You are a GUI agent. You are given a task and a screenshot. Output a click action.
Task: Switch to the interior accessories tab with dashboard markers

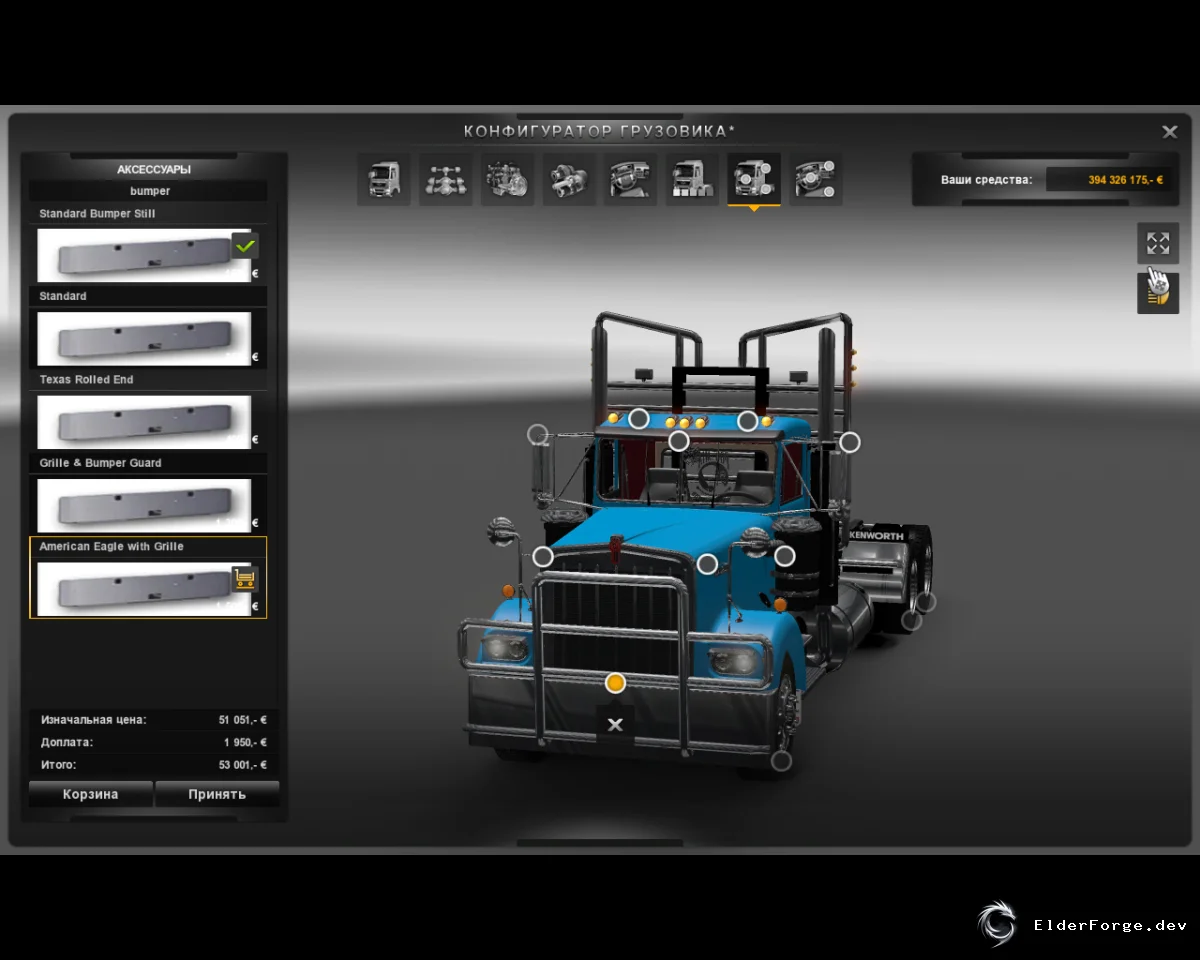click(x=816, y=180)
